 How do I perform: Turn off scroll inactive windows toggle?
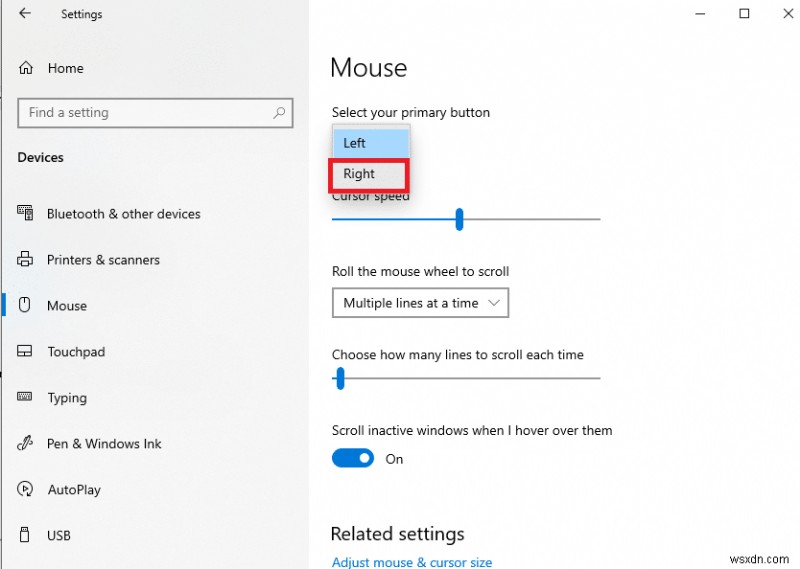(353, 458)
